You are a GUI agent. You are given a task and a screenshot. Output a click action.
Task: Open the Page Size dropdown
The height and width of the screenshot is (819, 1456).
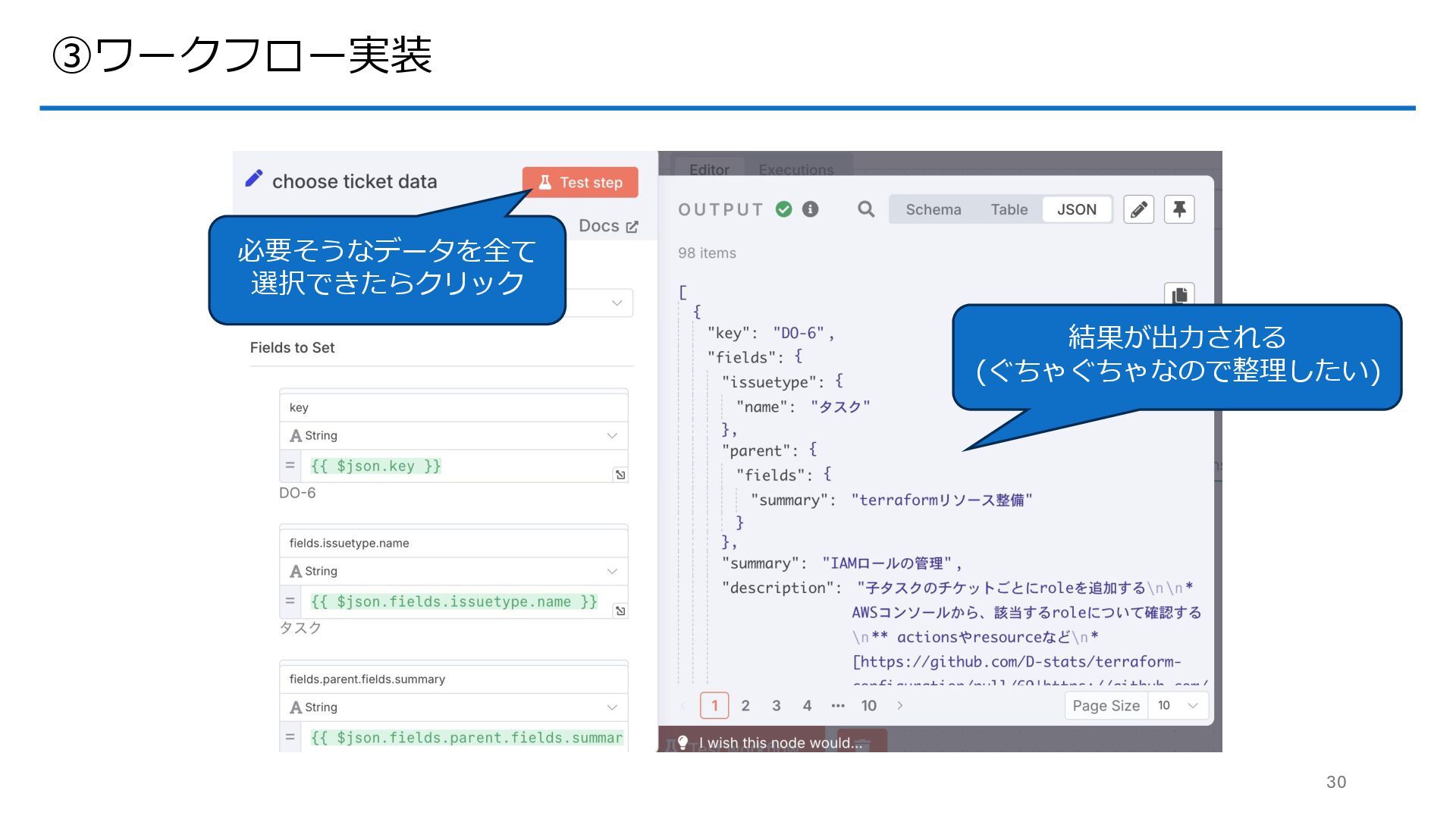pyautogui.click(x=1177, y=705)
